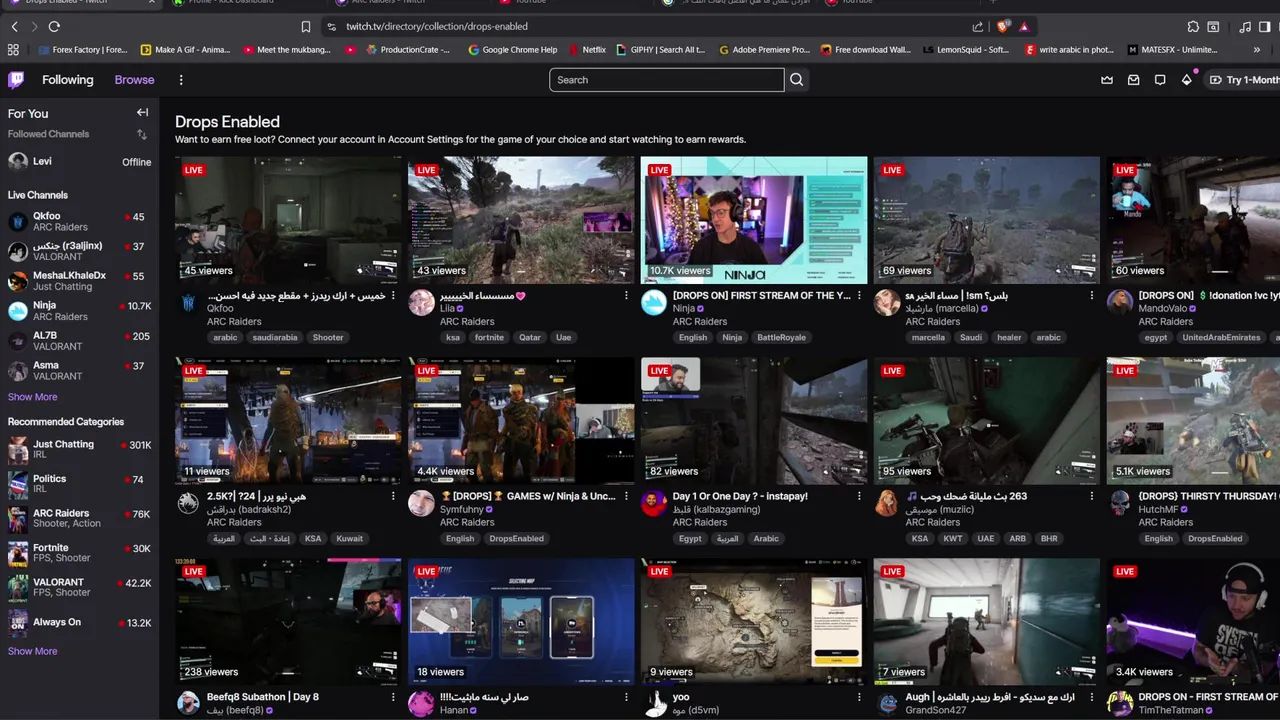Open Just Chatting recommended category
Viewport: 1280px width, 720px height.
(79, 449)
